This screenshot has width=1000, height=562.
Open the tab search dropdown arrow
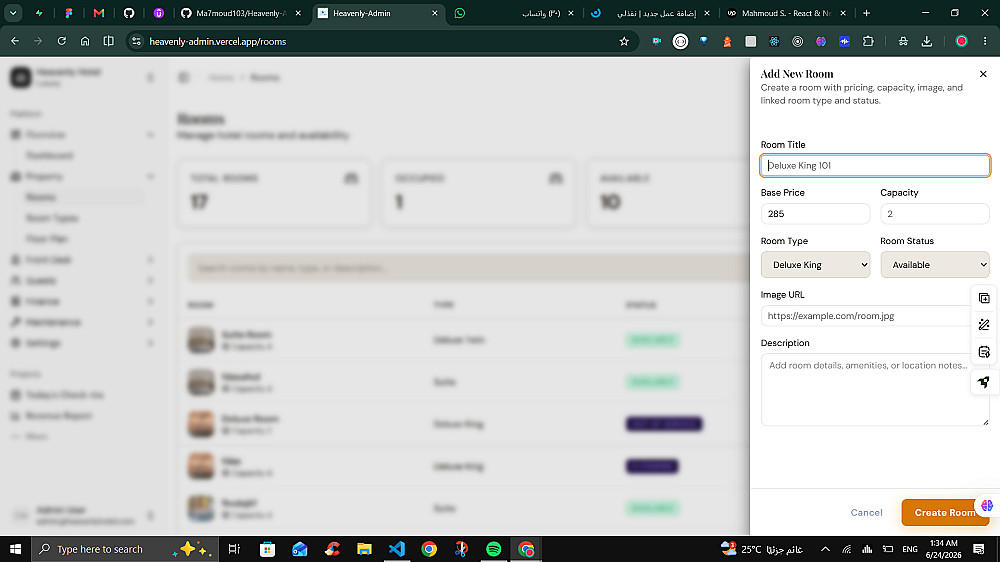point(13,13)
